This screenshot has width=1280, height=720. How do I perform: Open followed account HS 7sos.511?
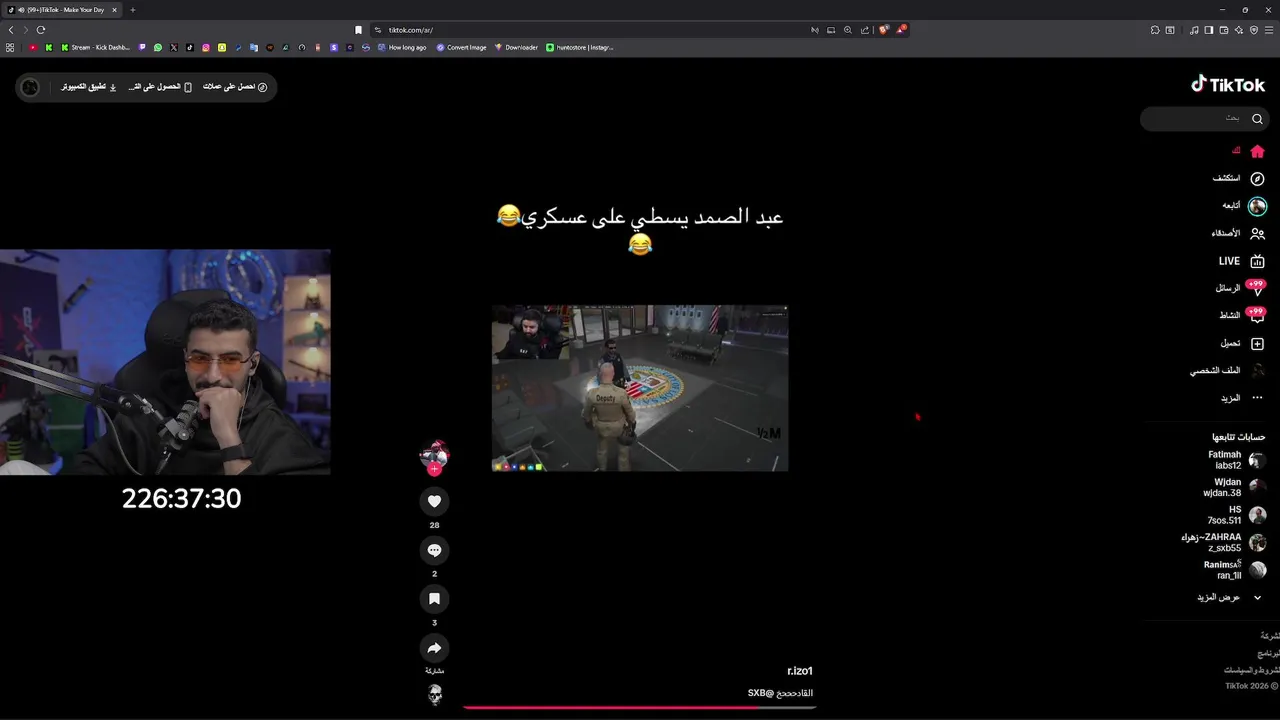[x=1236, y=515]
